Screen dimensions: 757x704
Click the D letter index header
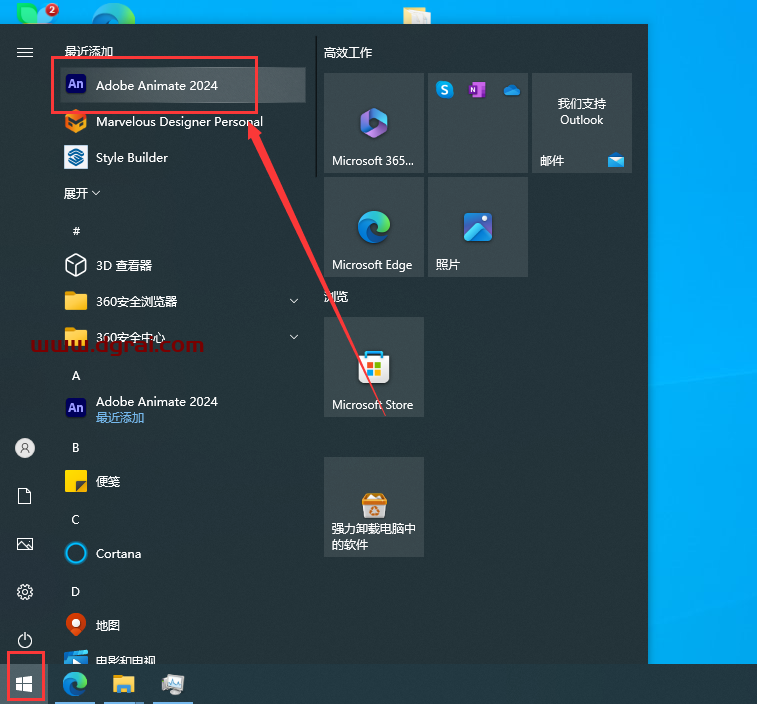point(75,591)
